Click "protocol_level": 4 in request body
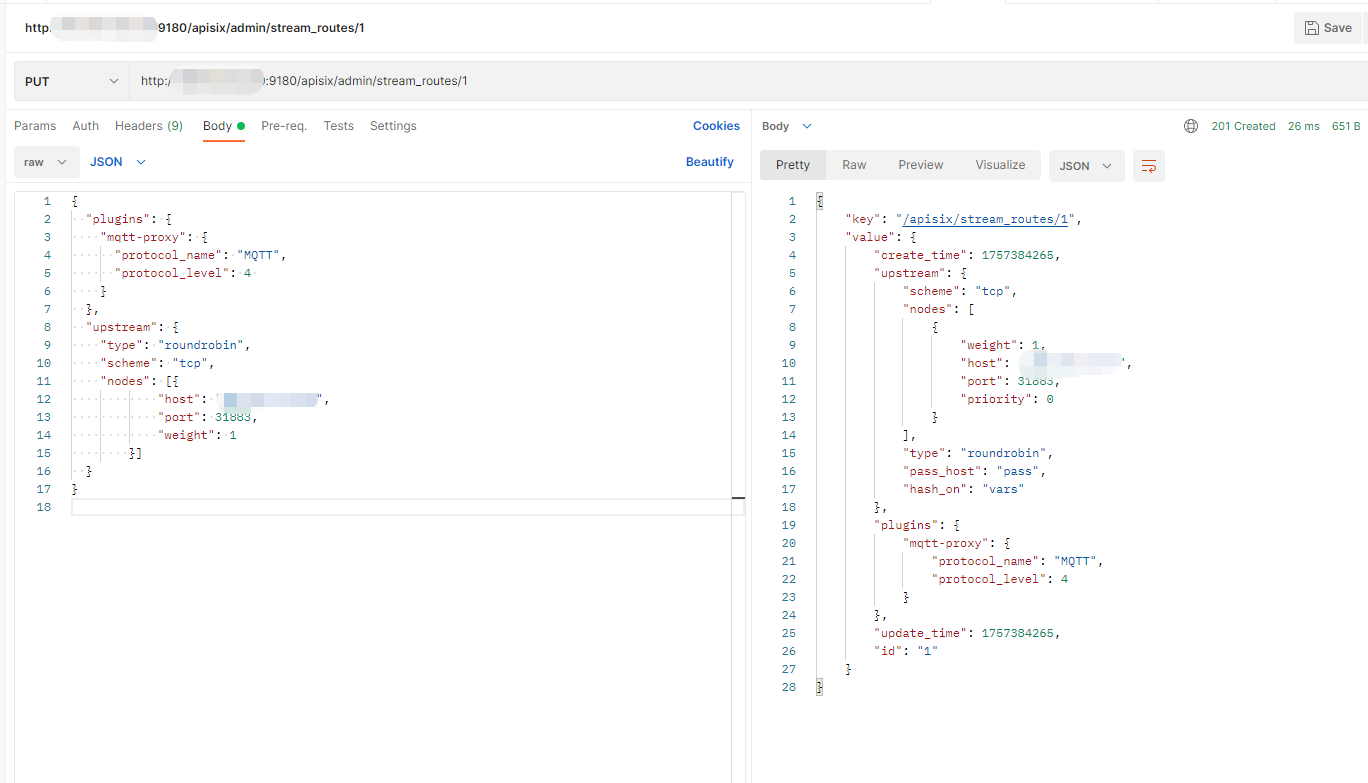Viewport: 1368px width, 783px height. click(x=183, y=273)
